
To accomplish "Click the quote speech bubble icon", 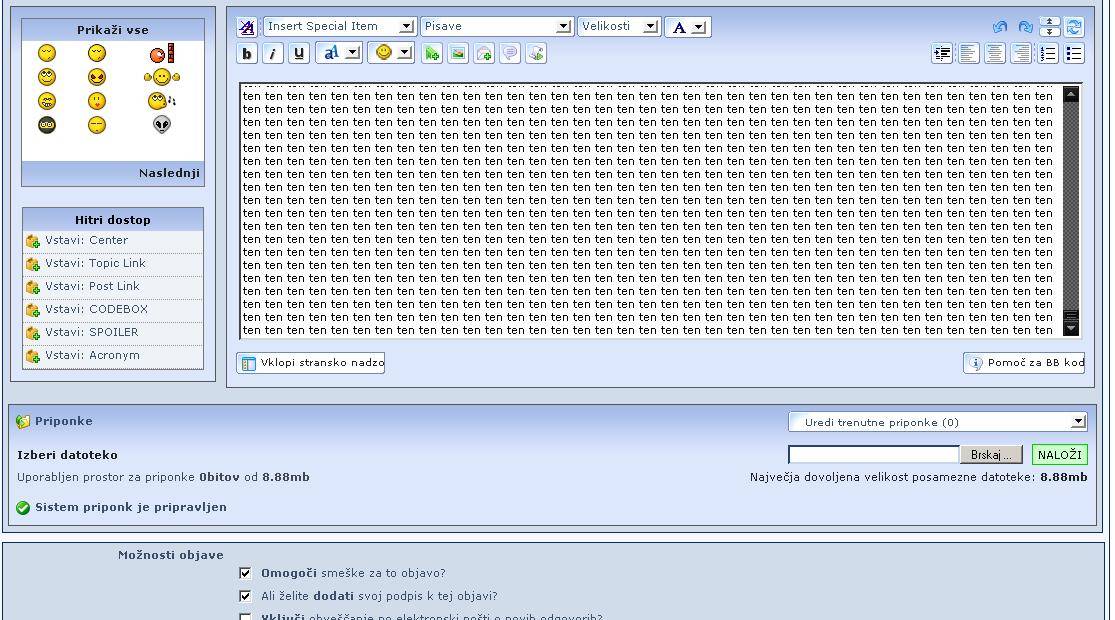I will tap(510, 53).
